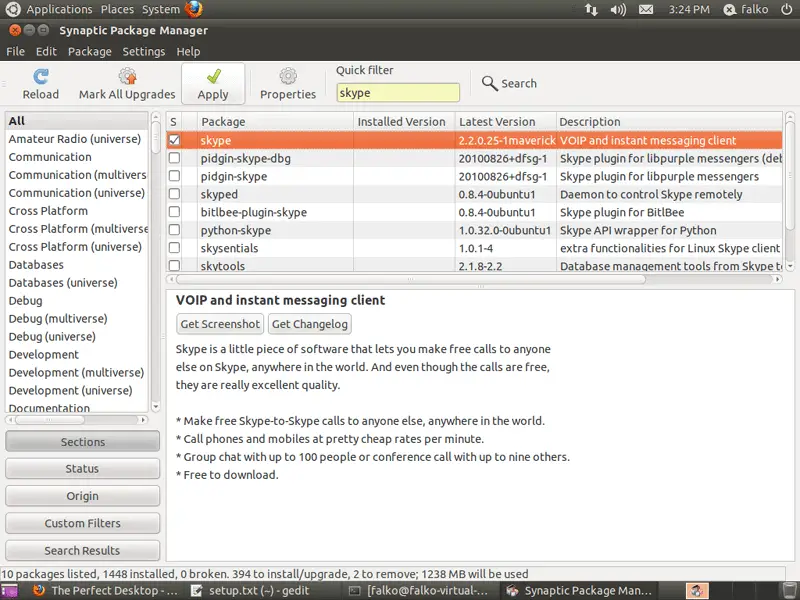Click the Search magnifier icon
This screenshot has height=600, width=800.
[x=489, y=83]
